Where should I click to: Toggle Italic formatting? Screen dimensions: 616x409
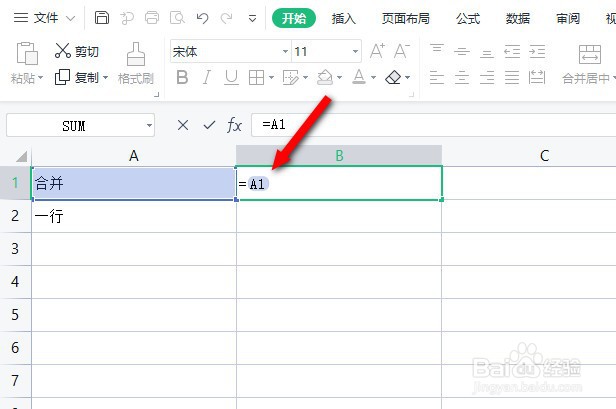point(207,77)
